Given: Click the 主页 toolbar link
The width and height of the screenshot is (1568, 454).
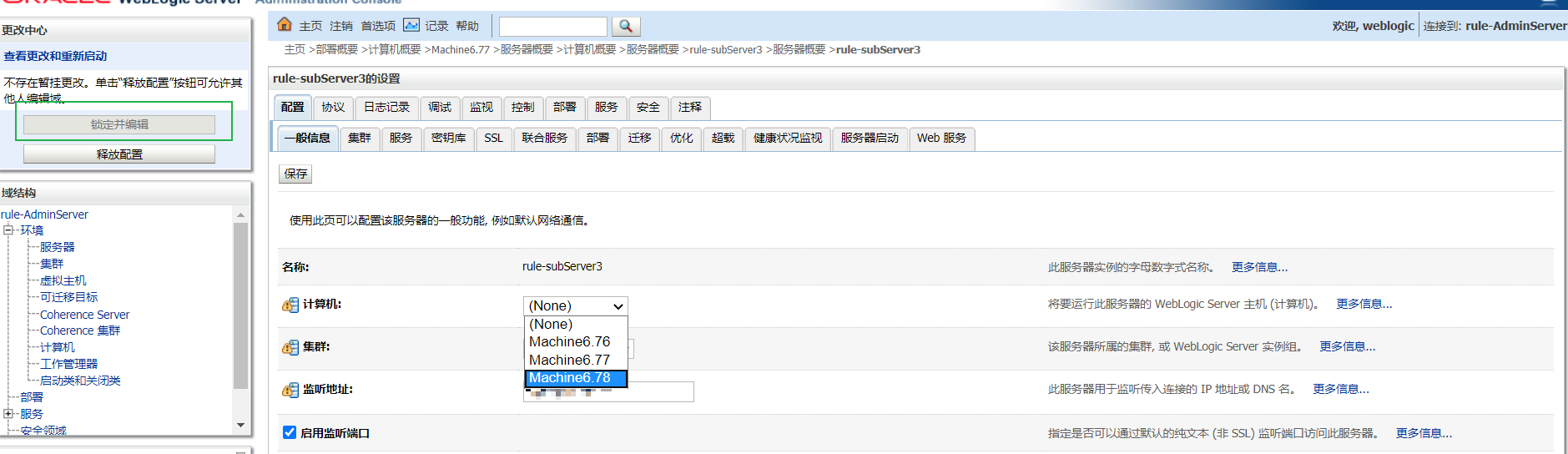Looking at the screenshot, I should click(310, 26).
